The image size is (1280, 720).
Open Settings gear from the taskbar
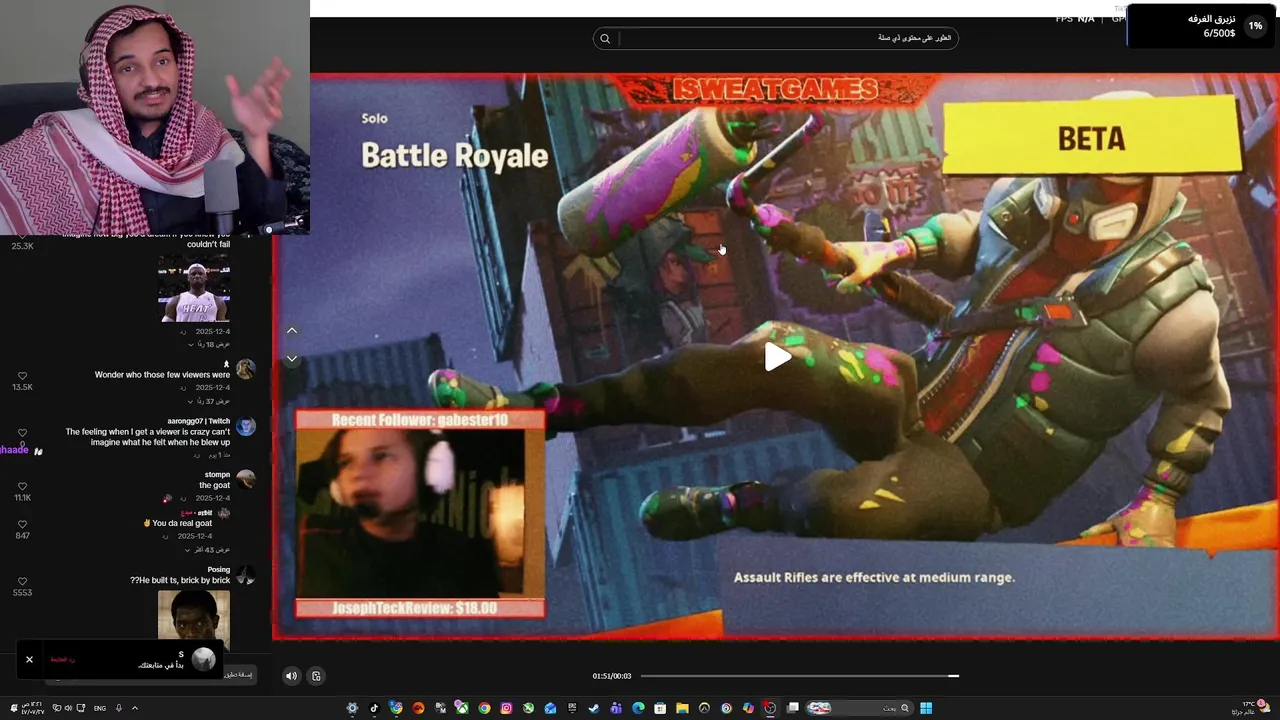[352, 708]
